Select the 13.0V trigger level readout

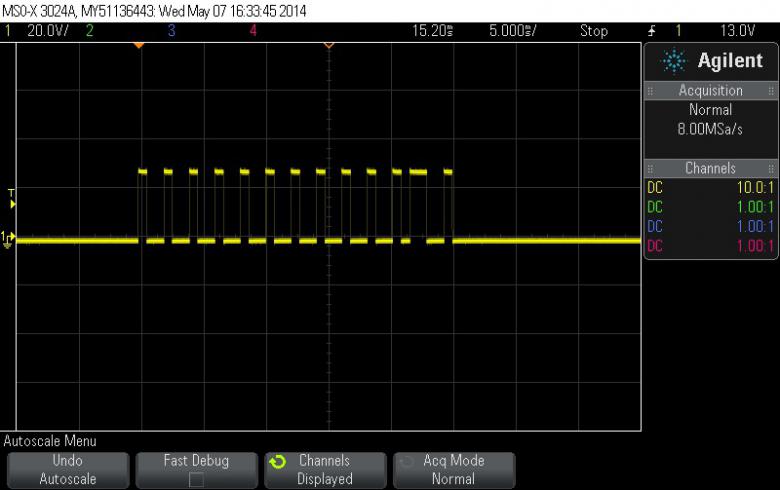point(753,31)
